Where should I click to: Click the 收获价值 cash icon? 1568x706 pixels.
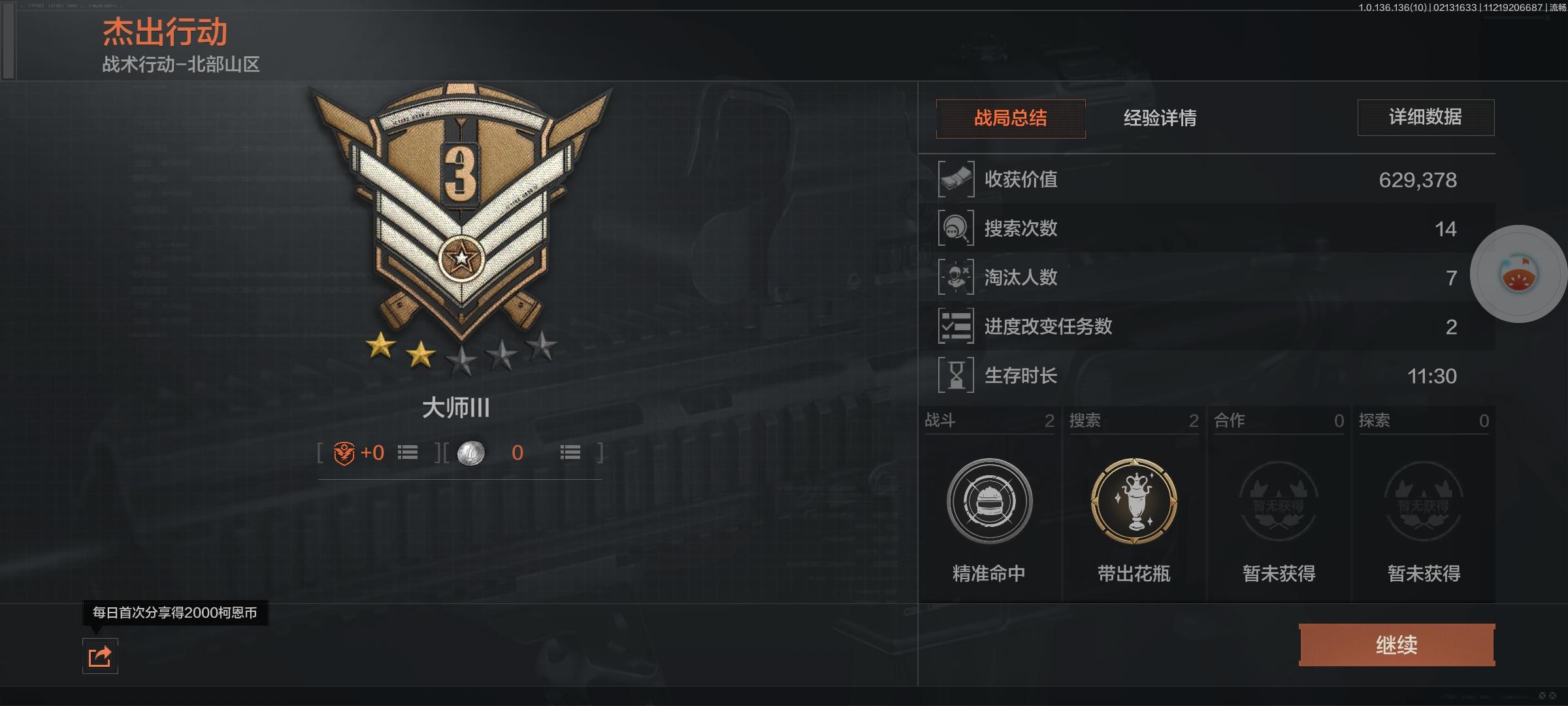coord(956,179)
